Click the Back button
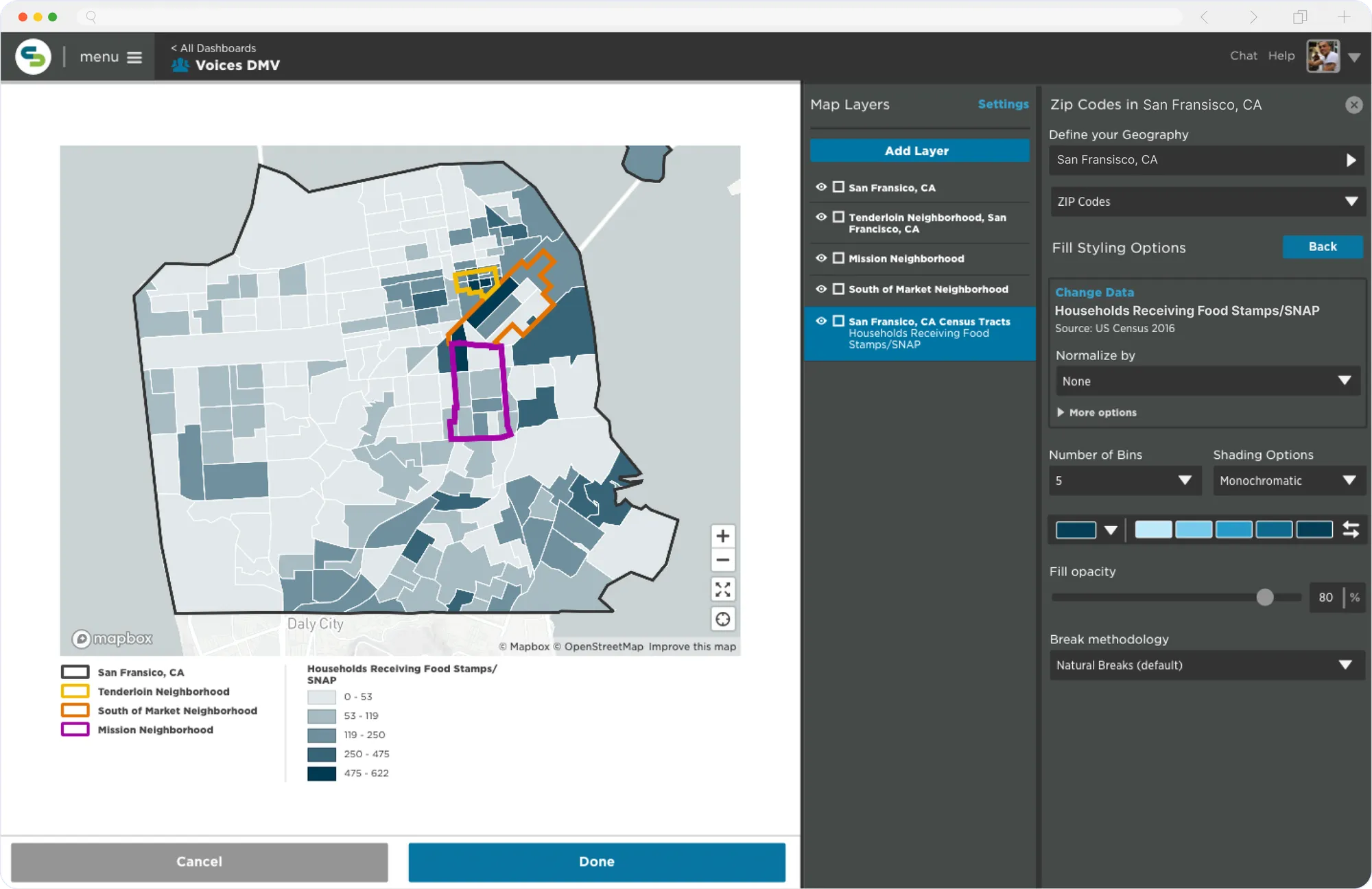This screenshot has height=889, width=1372. point(1322,247)
